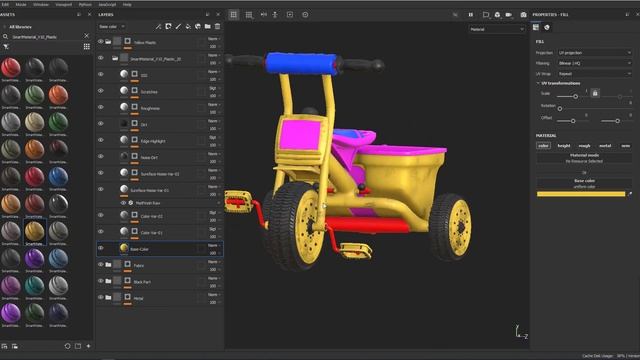Take a screenshot with camera icon
640x360 pixels.
523,15
